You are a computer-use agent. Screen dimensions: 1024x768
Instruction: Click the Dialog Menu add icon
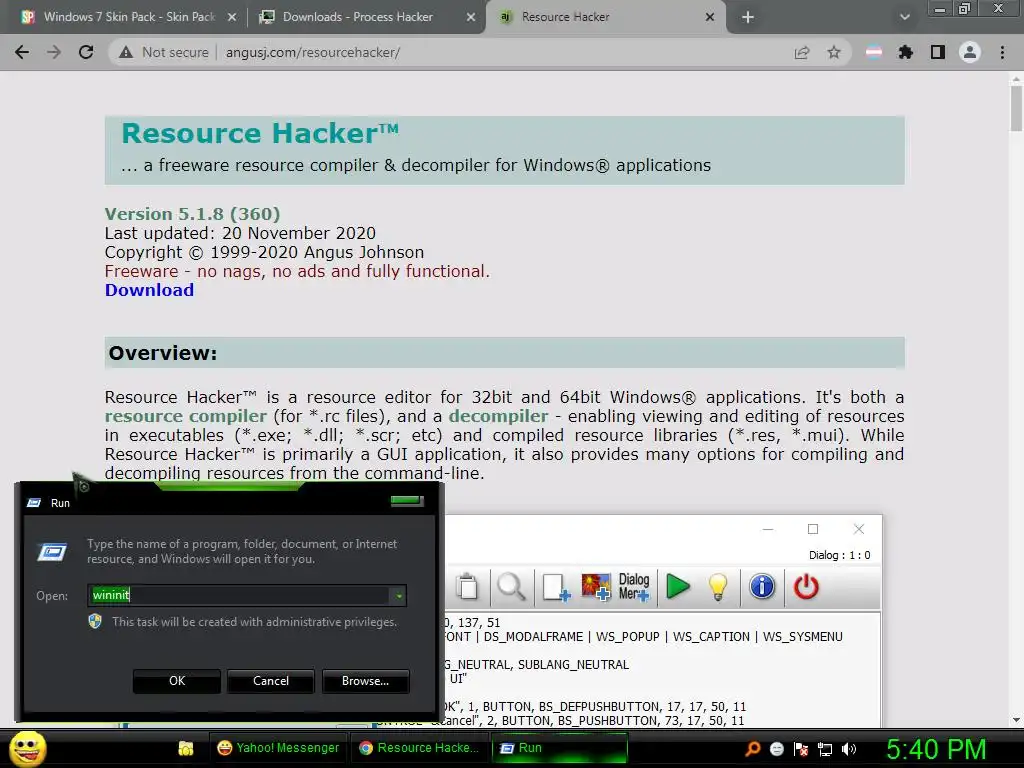[x=633, y=586]
